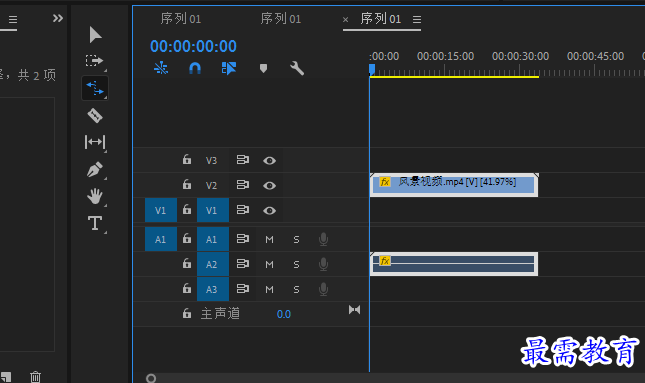Hide the V2 track output
This screenshot has height=383, width=645.
[x=269, y=186]
